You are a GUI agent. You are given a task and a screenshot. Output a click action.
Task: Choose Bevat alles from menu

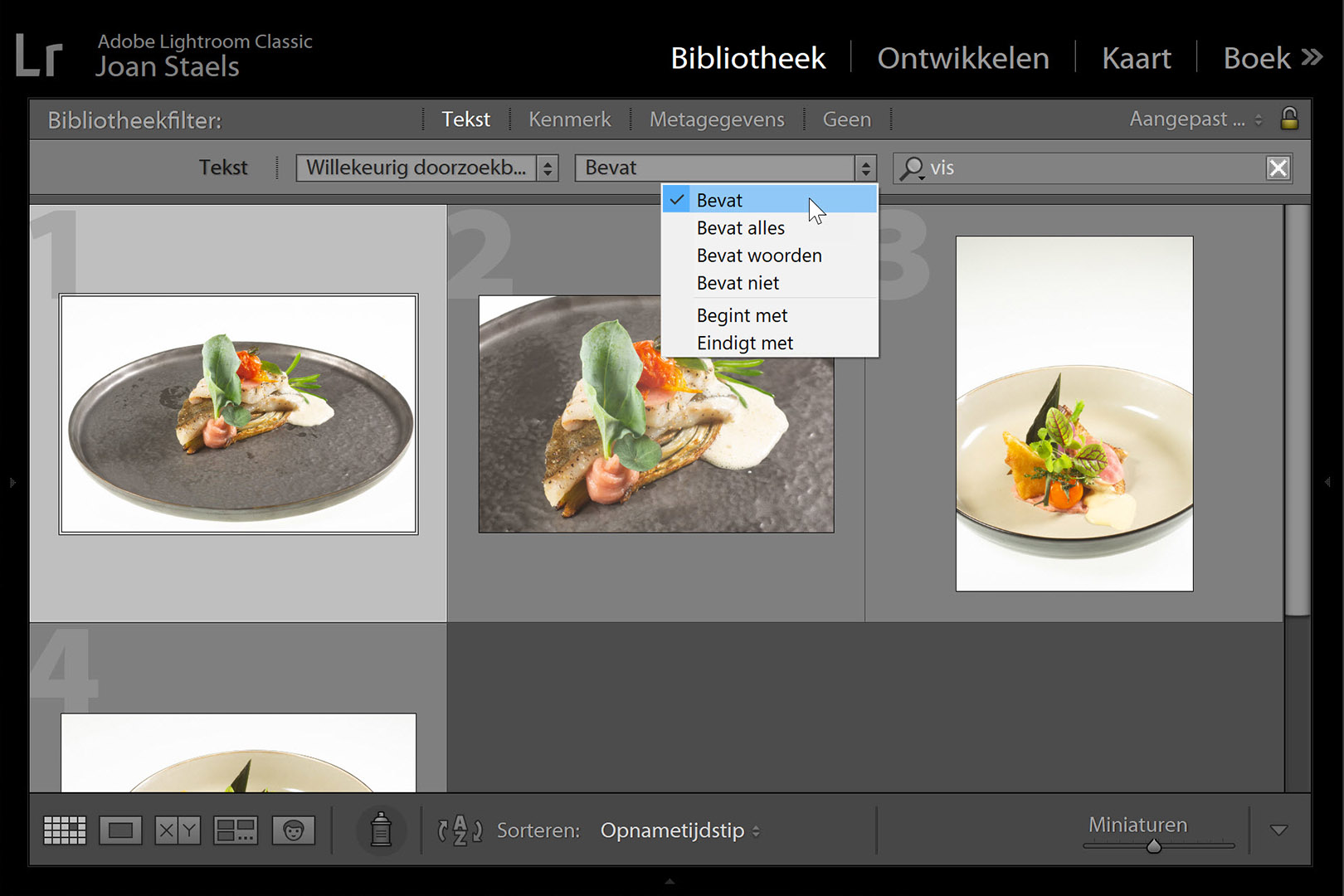coord(769,228)
